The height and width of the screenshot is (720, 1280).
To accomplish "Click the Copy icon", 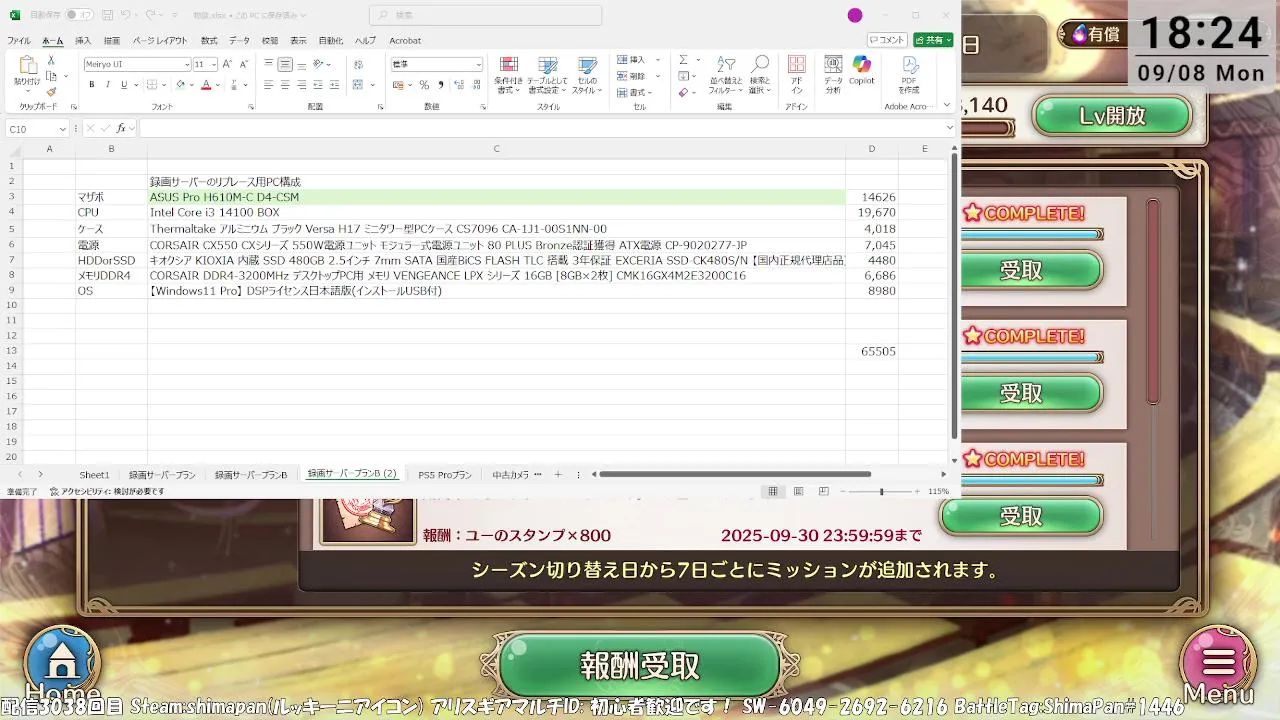I will pyautogui.click(x=51, y=76).
